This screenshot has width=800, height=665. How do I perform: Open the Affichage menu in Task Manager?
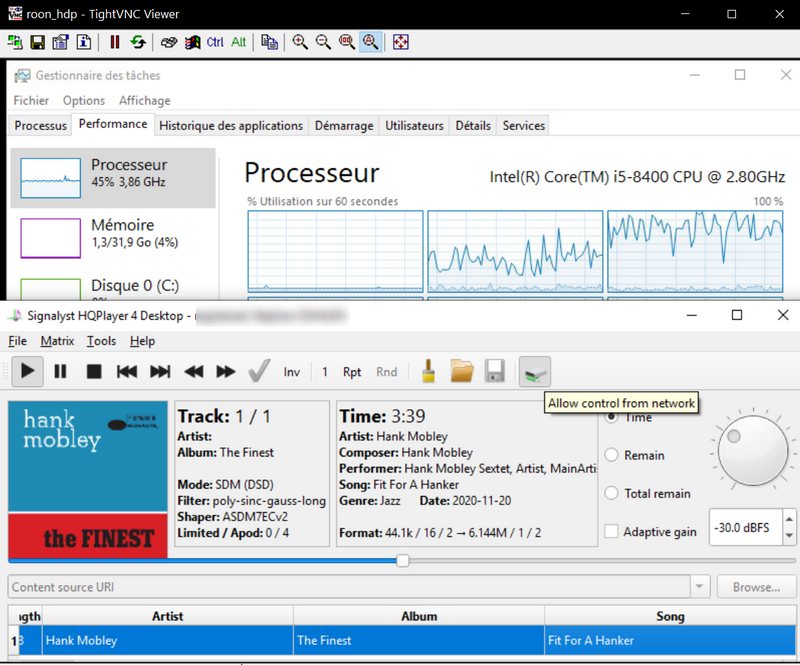coord(145,101)
